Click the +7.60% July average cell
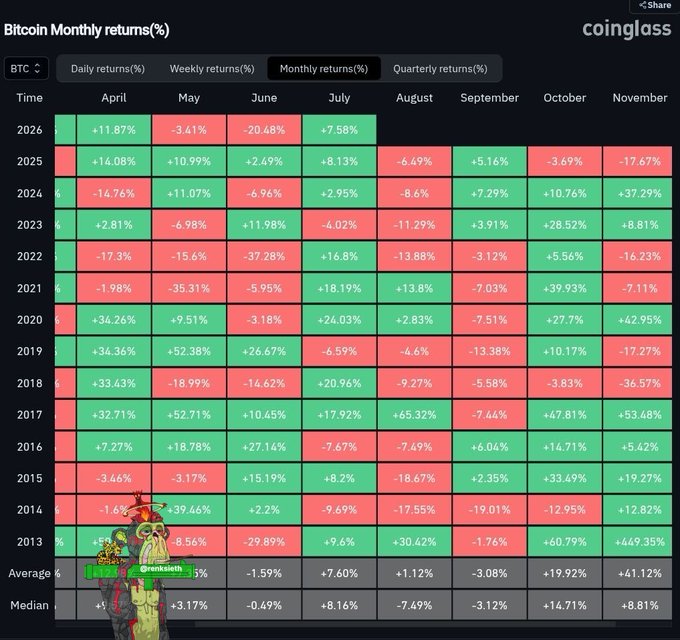Screen dimensions: 680x640 (x=339, y=573)
